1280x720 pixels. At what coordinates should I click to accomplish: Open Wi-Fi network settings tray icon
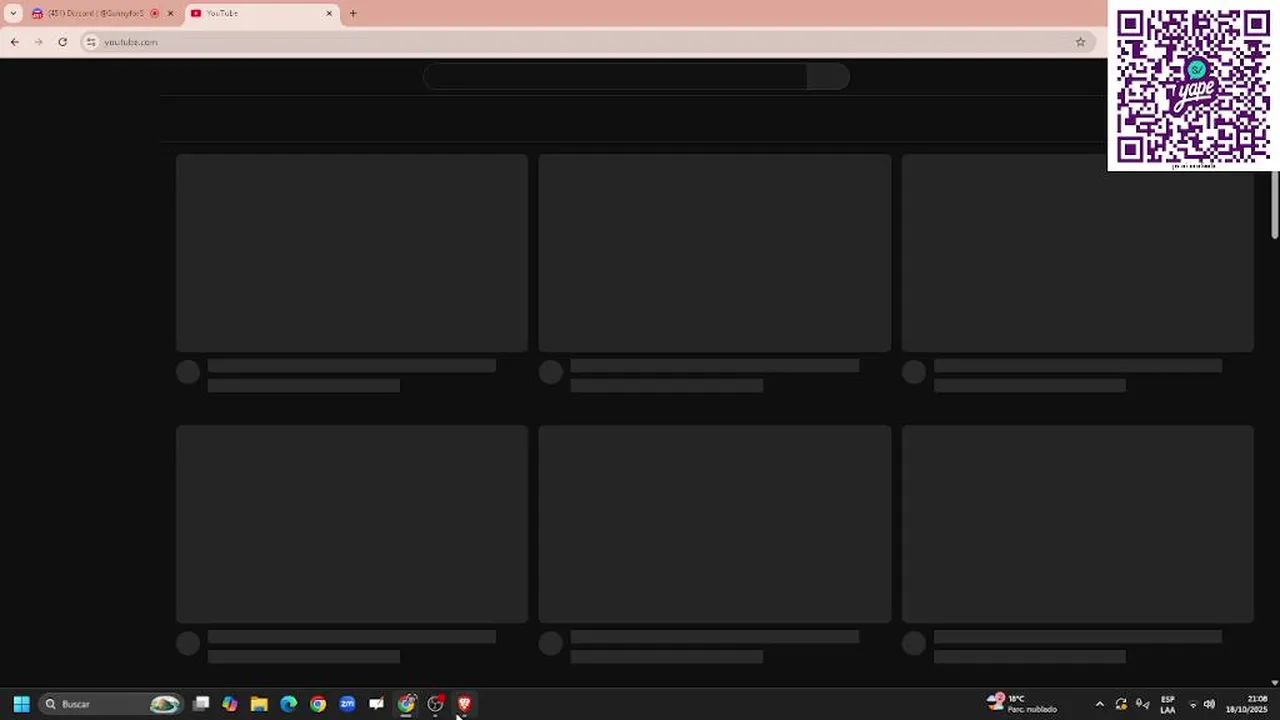(x=1192, y=704)
